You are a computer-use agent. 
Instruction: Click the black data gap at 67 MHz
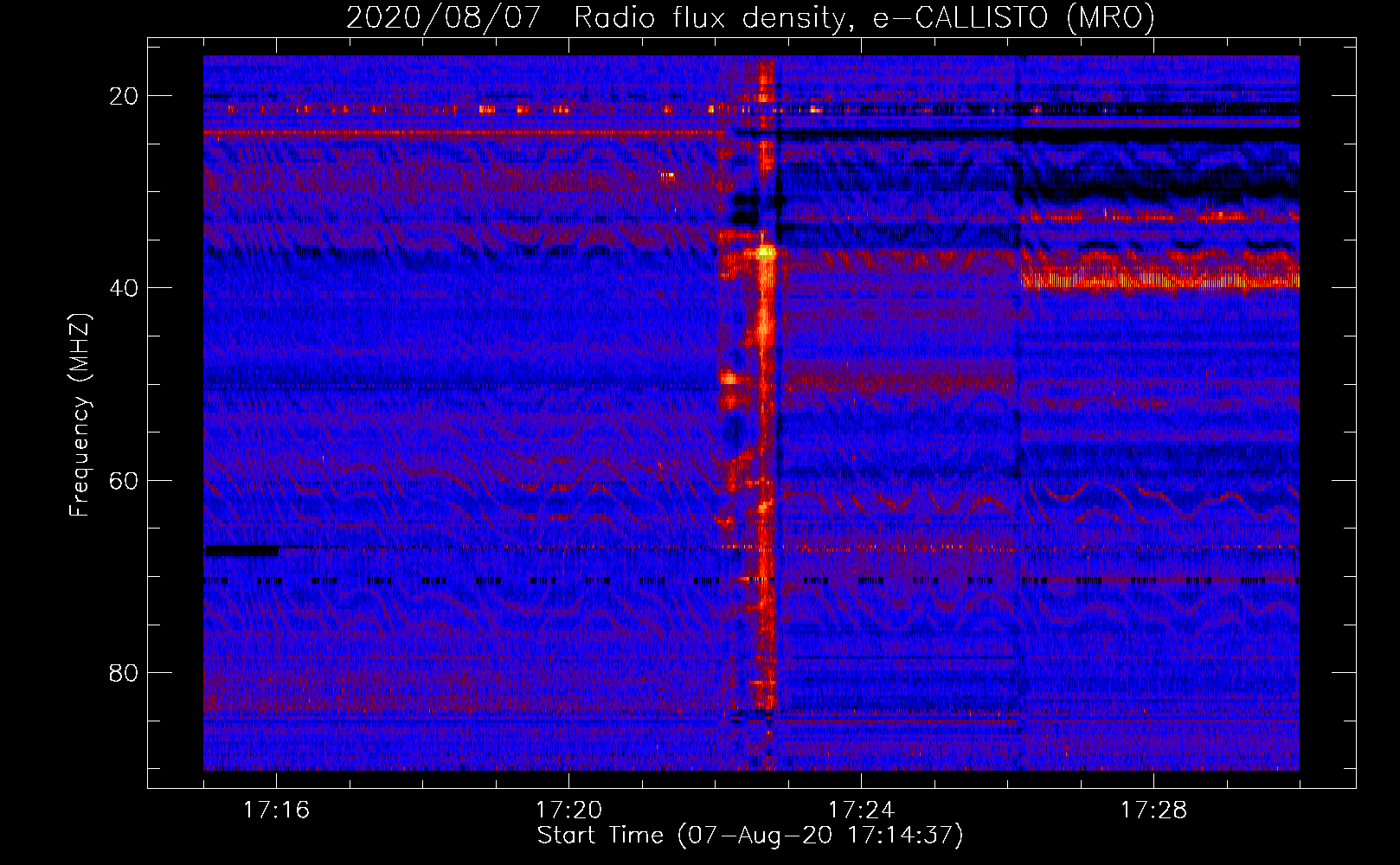[x=241, y=550]
